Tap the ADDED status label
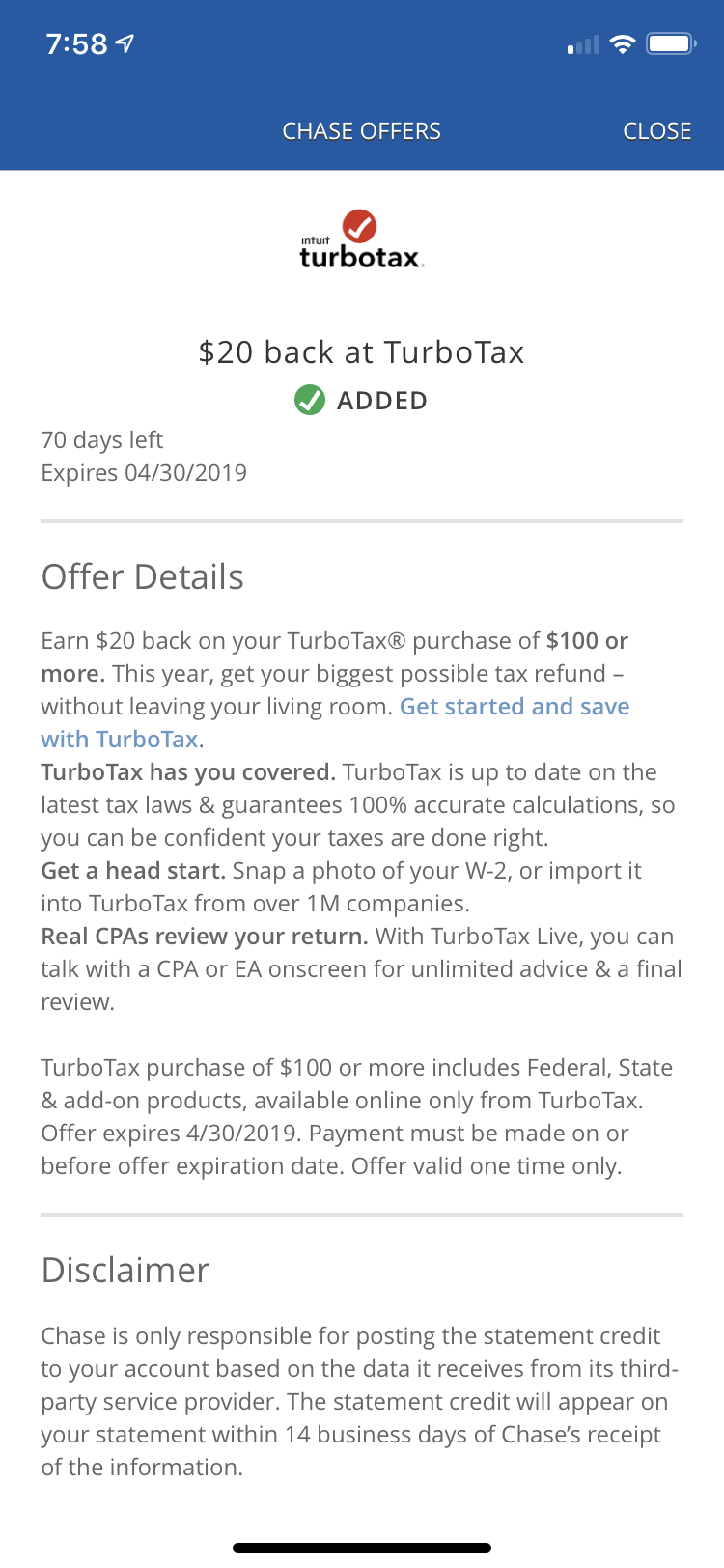 [x=381, y=401]
